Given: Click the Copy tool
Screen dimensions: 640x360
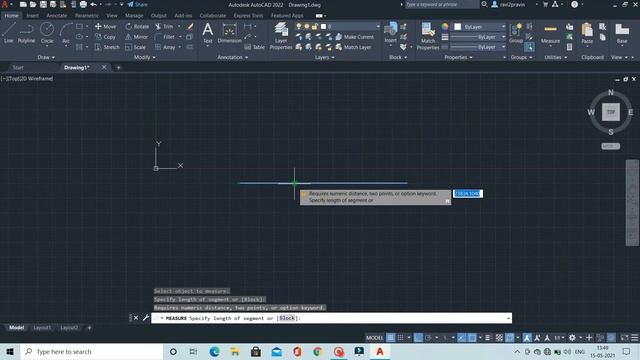Looking at the screenshot, I should (106, 37).
